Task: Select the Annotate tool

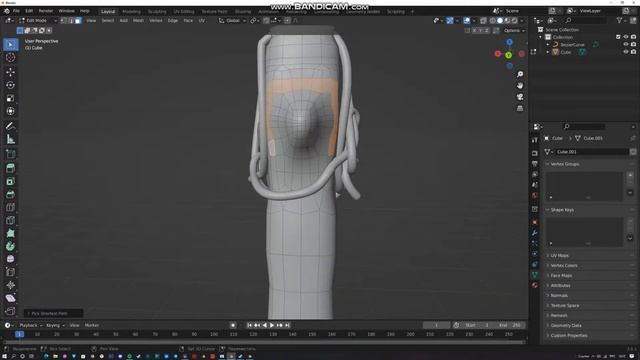Action: [x=11, y=126]
